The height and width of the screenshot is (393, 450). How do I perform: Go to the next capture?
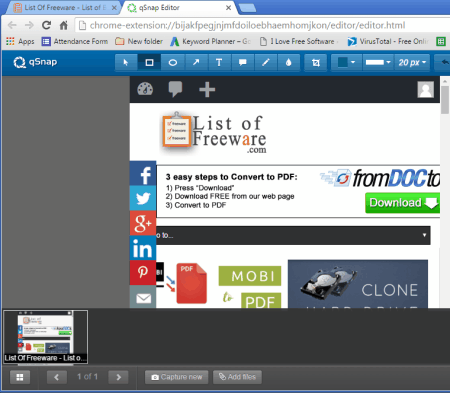[x=118, y=377]
